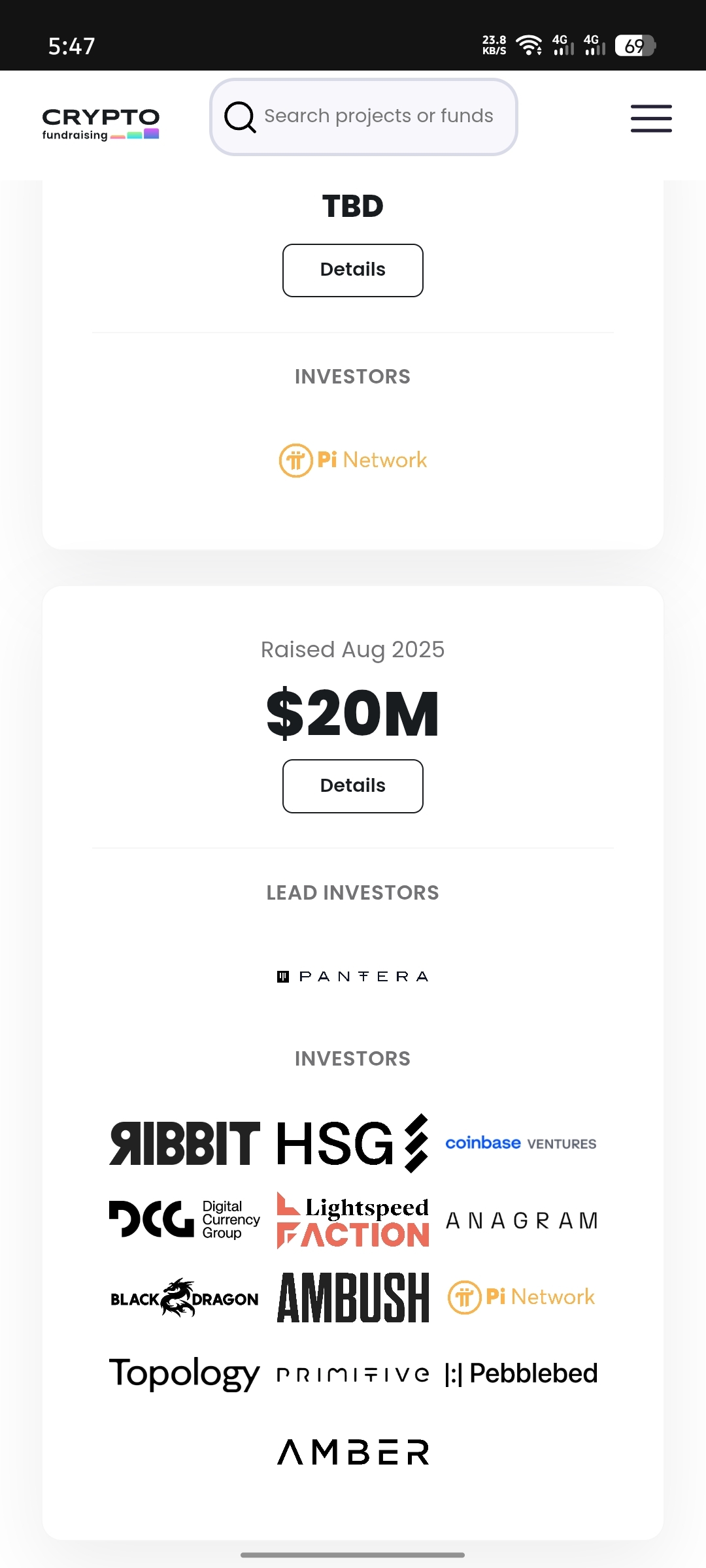Open the Anagram investor logo
The image size is (706, 1568).
click(x=521, y=1220)
